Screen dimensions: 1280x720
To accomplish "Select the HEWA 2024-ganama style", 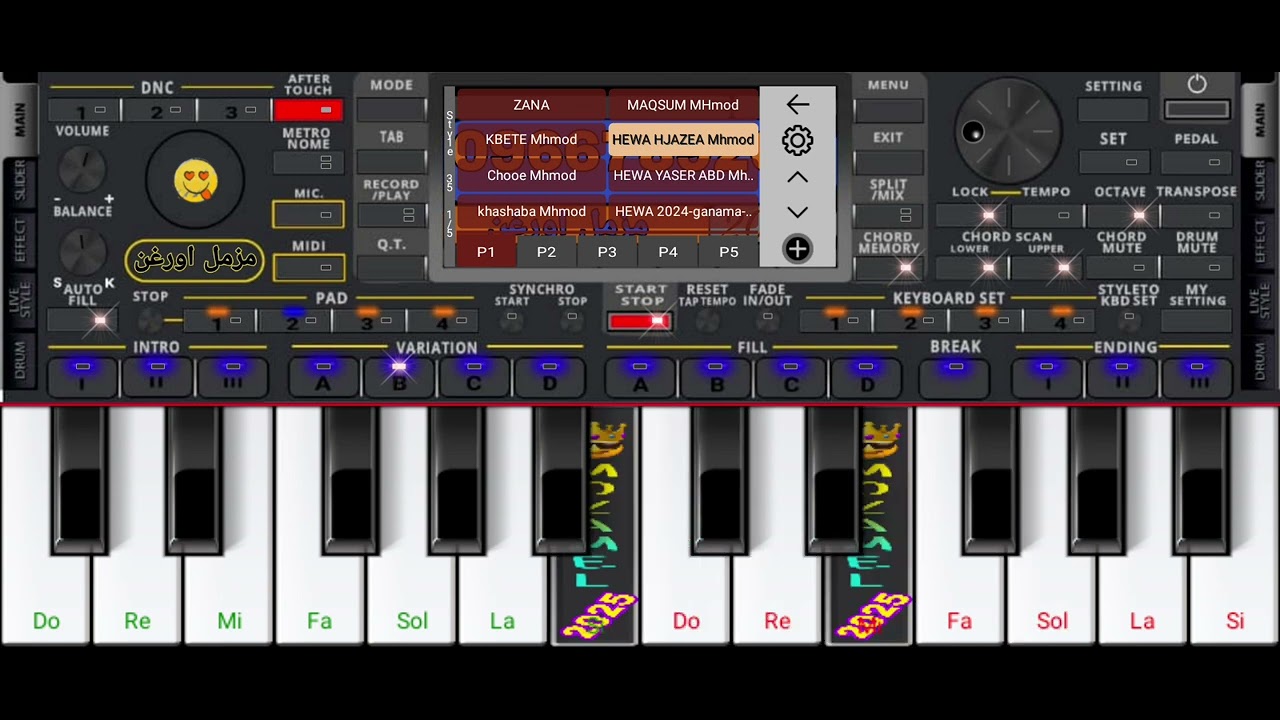I will click(x=683, y=211).
